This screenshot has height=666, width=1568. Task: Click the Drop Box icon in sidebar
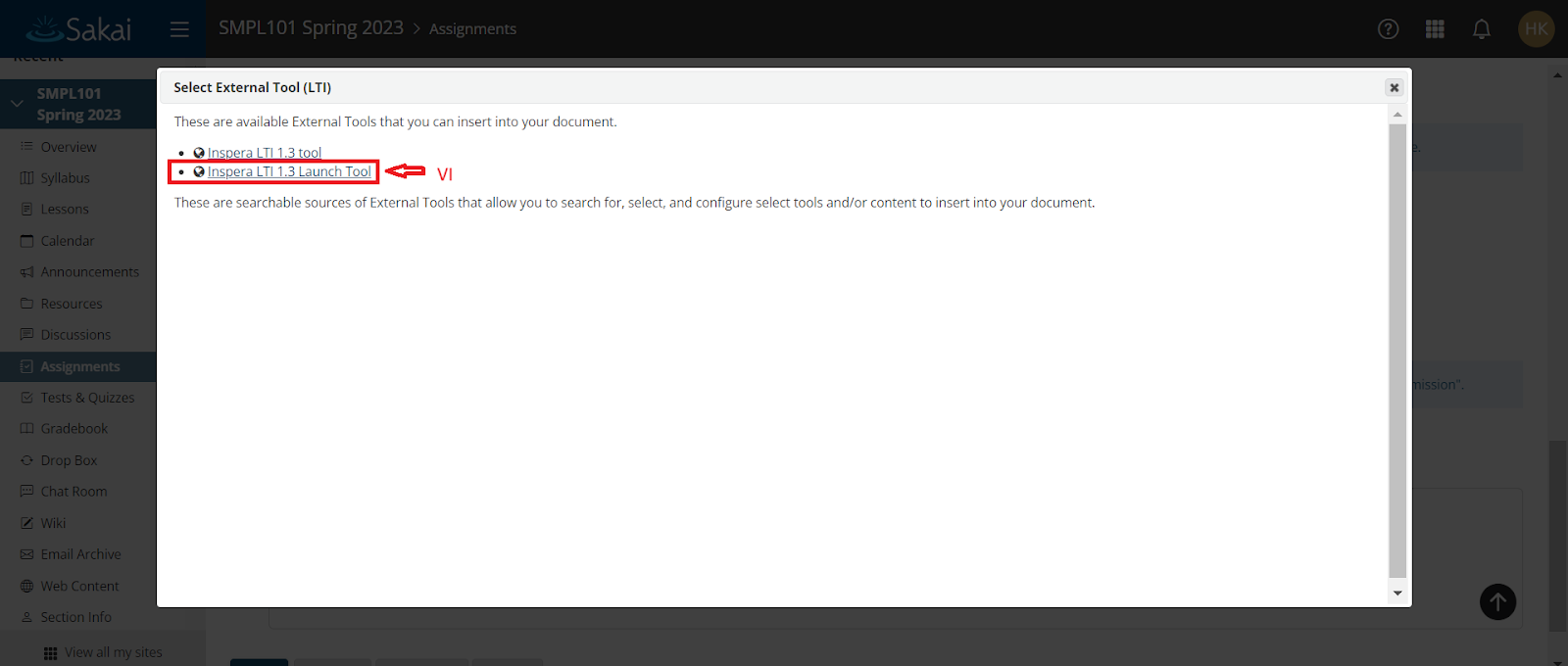26,460
